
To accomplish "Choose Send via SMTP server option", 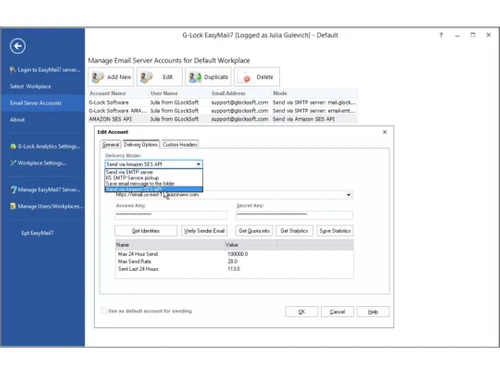I will (x=154, y=172).
